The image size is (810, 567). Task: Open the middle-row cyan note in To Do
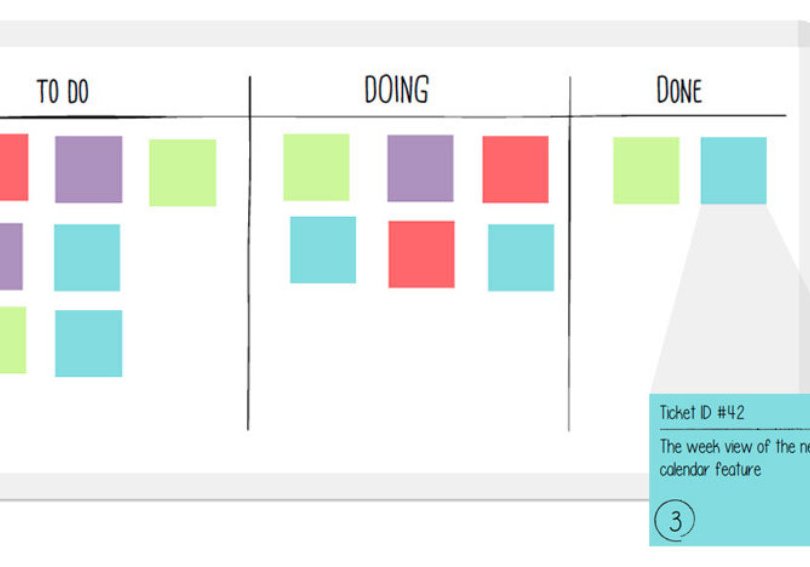point(87,257)
